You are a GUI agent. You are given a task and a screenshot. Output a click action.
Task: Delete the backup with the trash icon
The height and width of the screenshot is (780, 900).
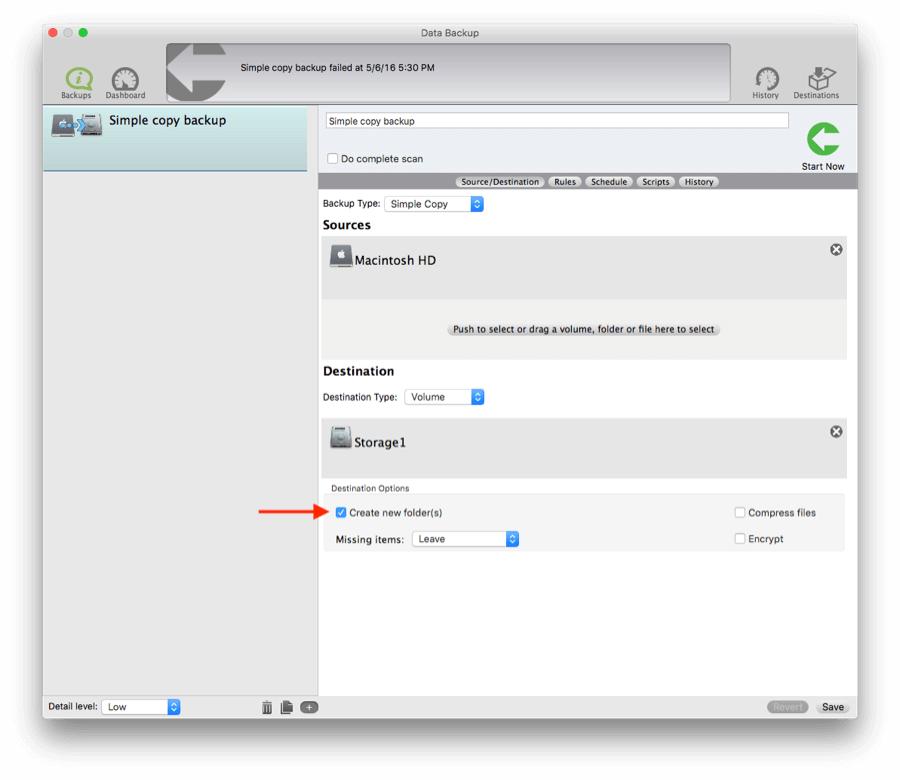pos(266,707)
